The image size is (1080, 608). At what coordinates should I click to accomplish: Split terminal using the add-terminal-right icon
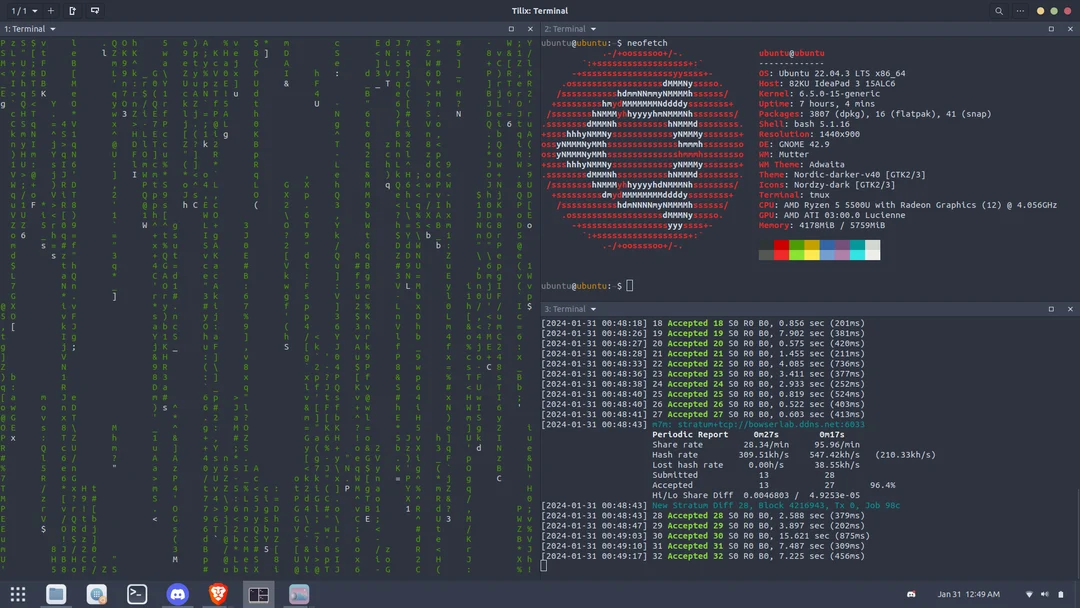[x=71, y=11]
